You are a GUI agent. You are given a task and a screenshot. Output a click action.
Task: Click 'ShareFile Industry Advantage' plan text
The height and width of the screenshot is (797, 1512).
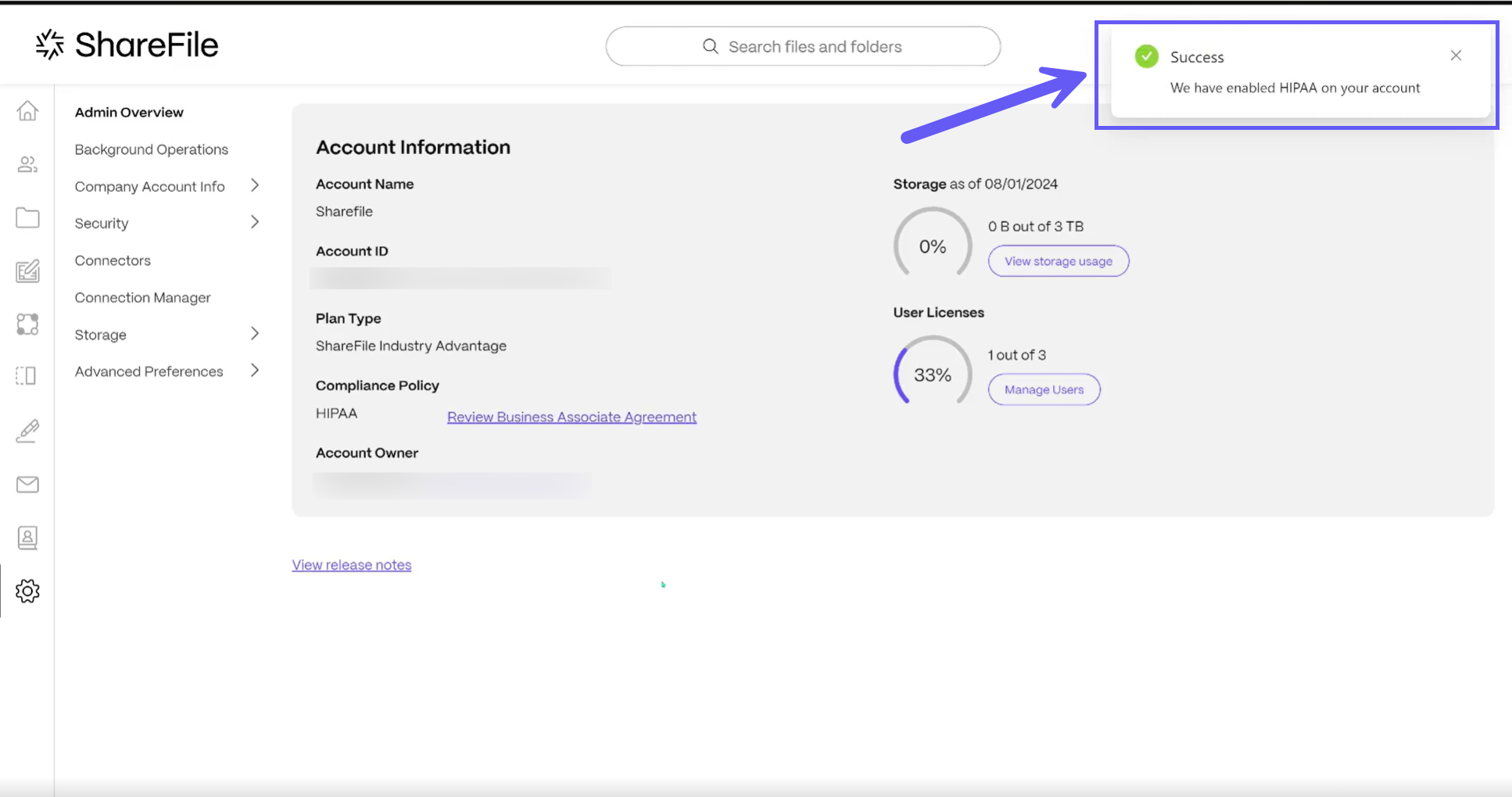tap(411, 346)
